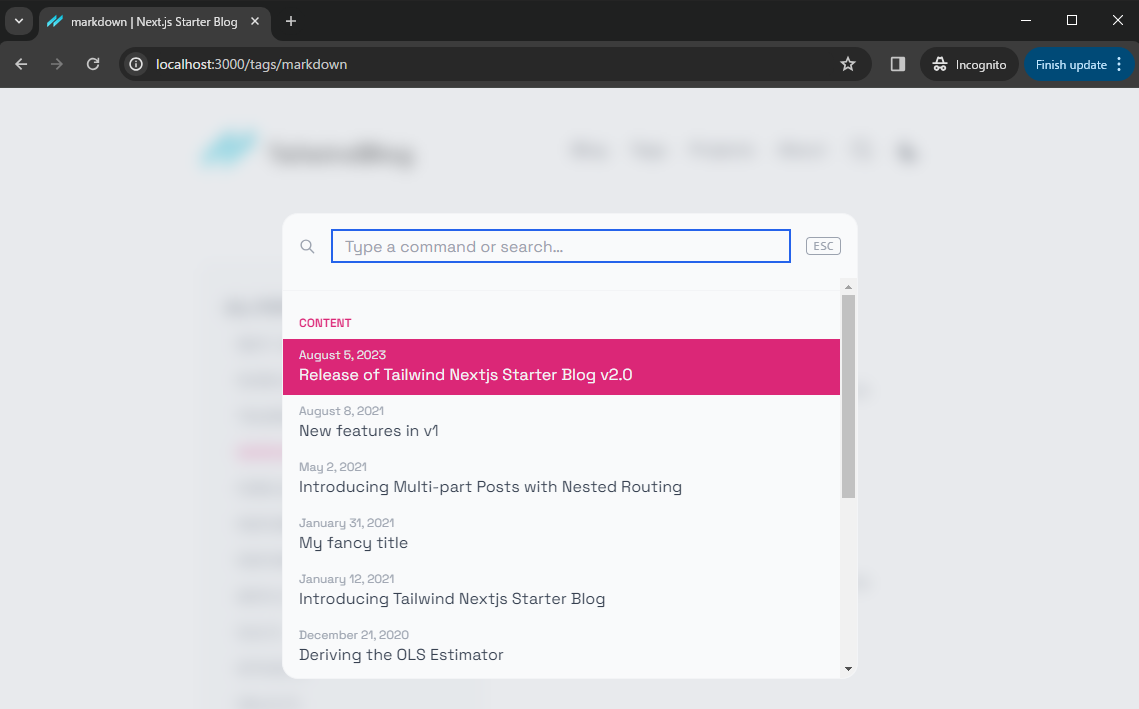Image resolution: width=1139 pixels, height=709 pixels.
Task: Open a new browser tab
Action: [291, 21]
